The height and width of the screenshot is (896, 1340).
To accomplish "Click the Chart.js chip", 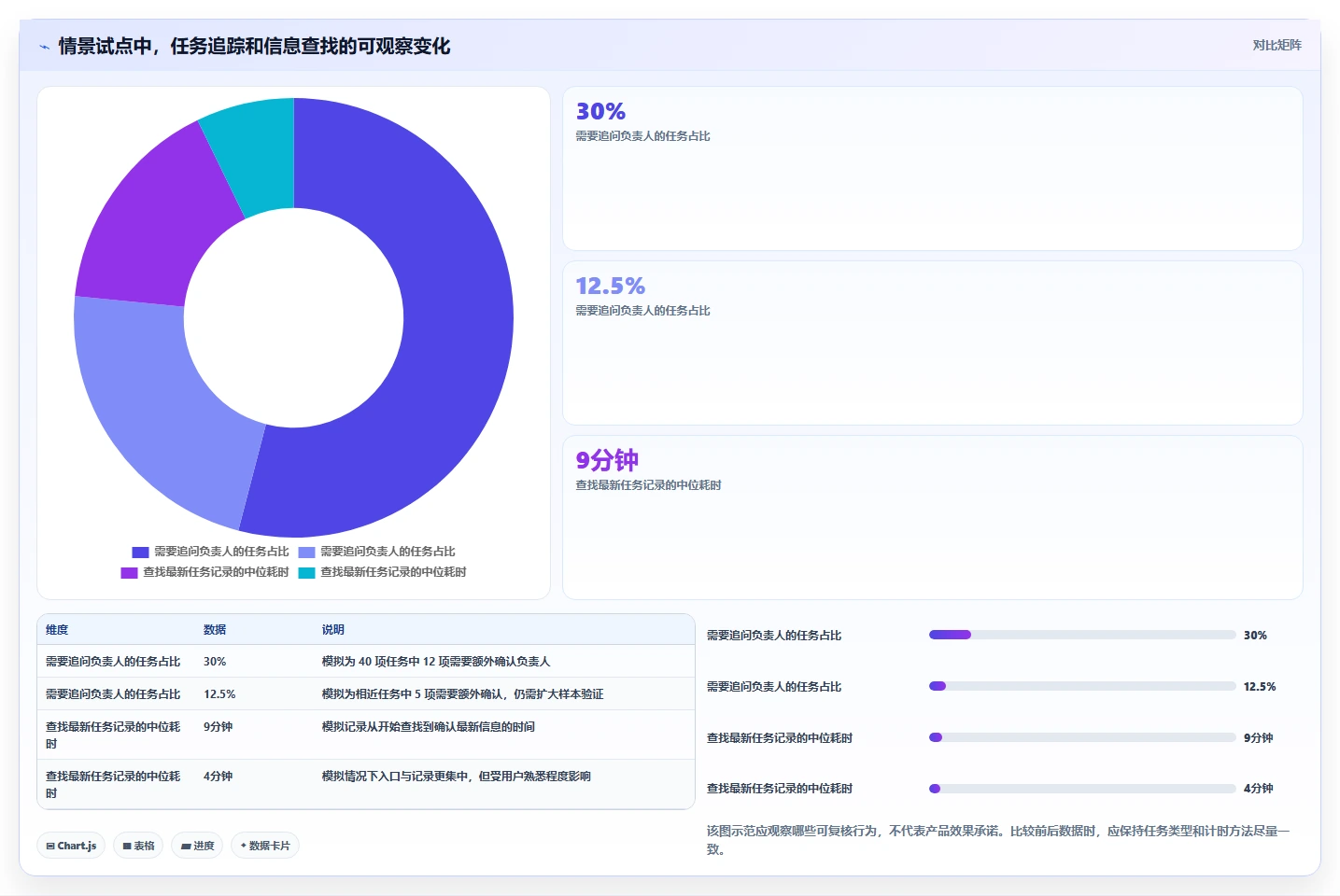I will point(71,846).
